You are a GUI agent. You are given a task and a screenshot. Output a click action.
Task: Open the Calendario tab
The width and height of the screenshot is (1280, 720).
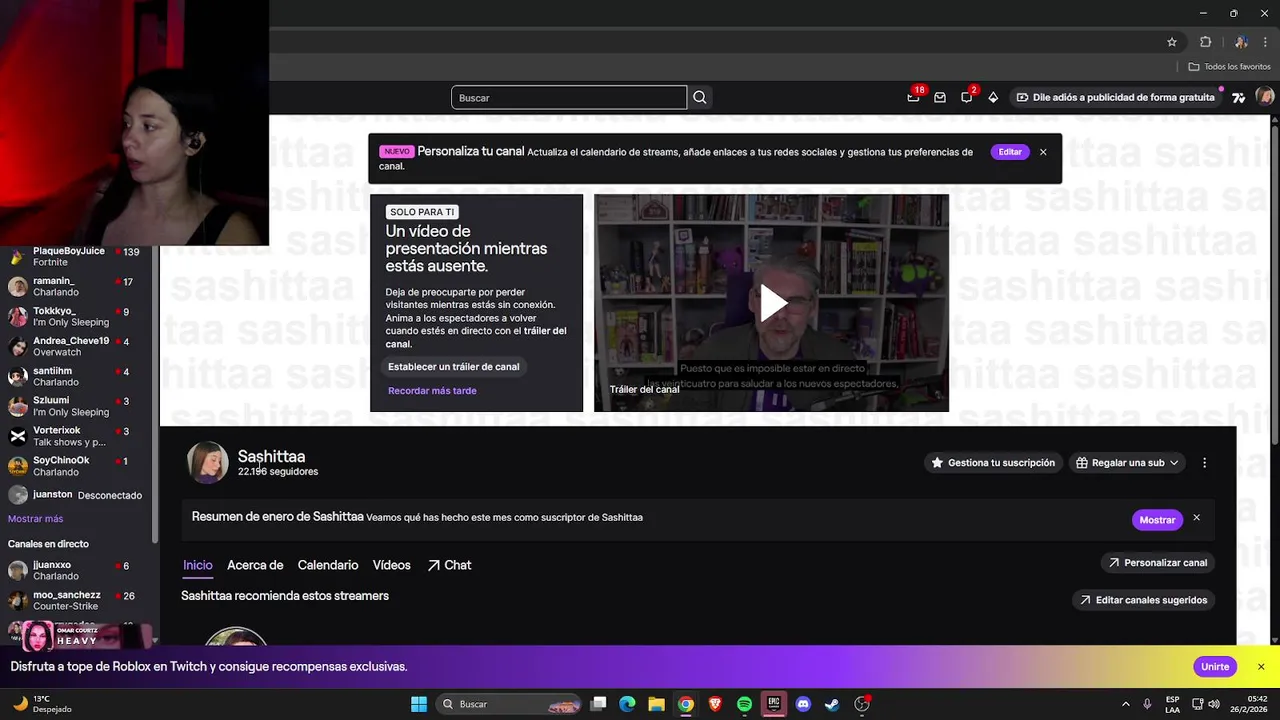[328, 565]
